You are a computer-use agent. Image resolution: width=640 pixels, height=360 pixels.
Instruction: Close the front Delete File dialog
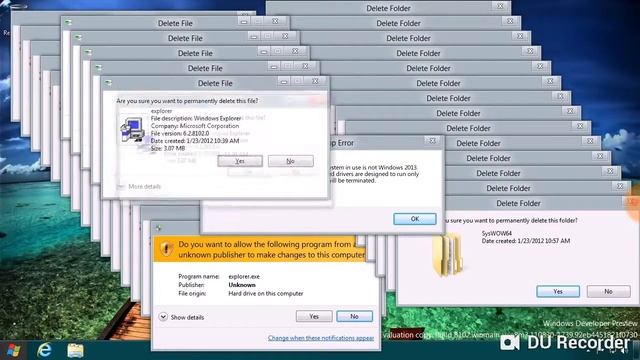315,81
